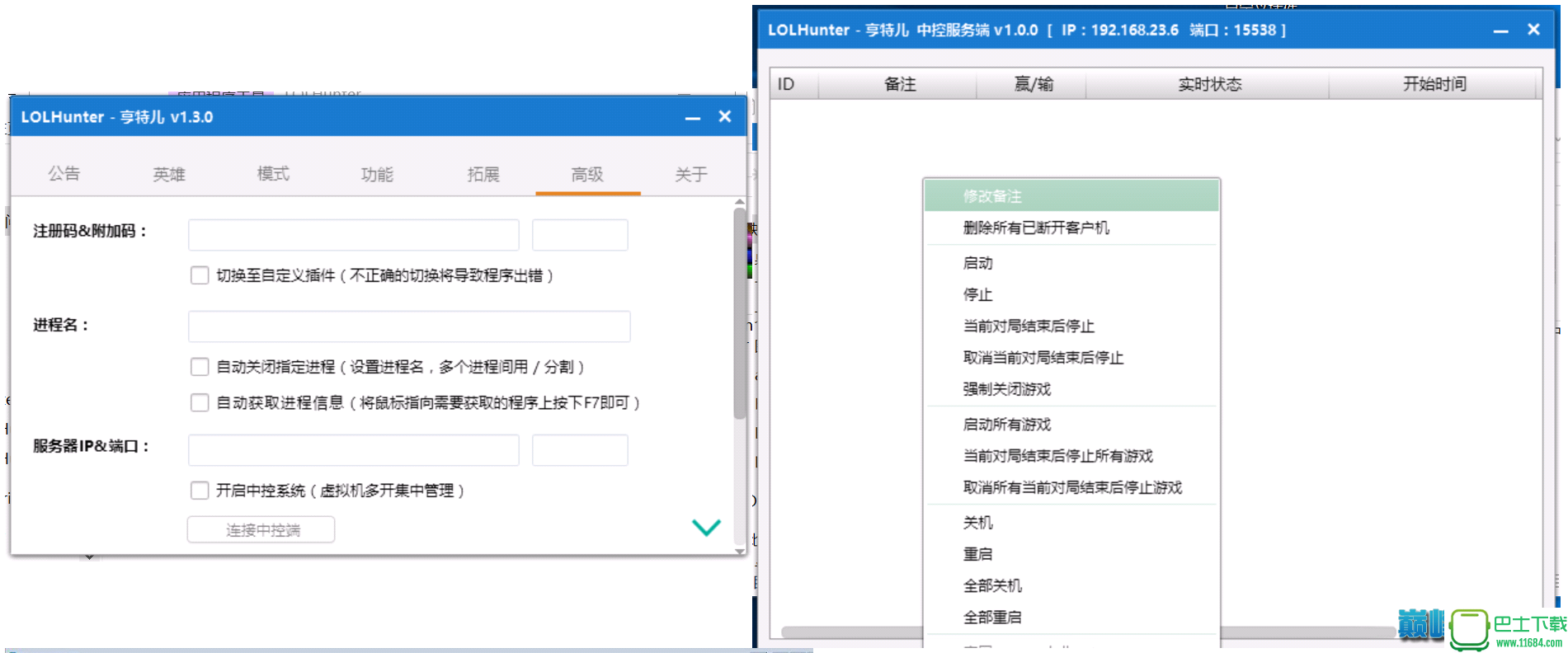Screen dimensions: 1568x653
Task: Choose 关机 from context menu
Action: (x=1071, y=523)
